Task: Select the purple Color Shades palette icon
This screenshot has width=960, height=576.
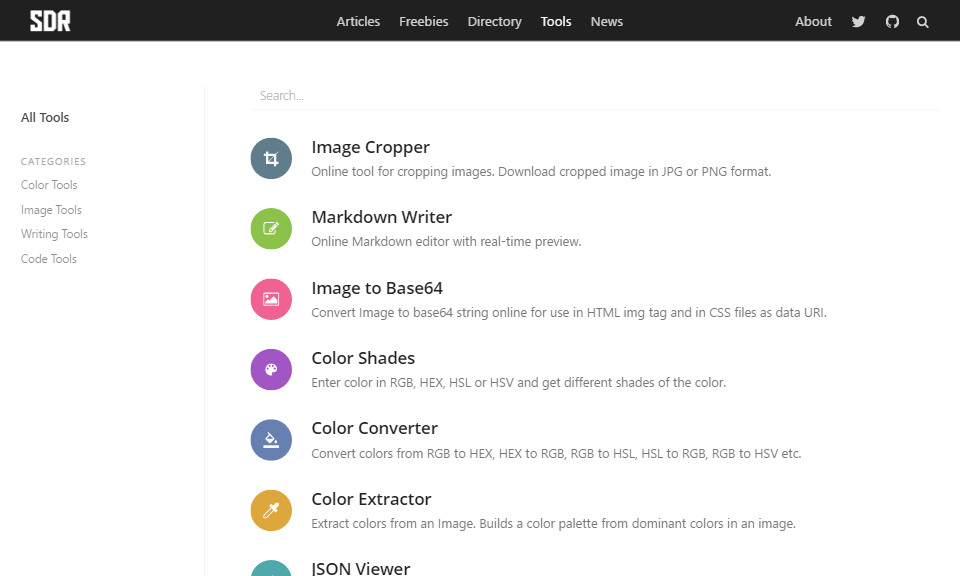Action: [x=271, y=369]
